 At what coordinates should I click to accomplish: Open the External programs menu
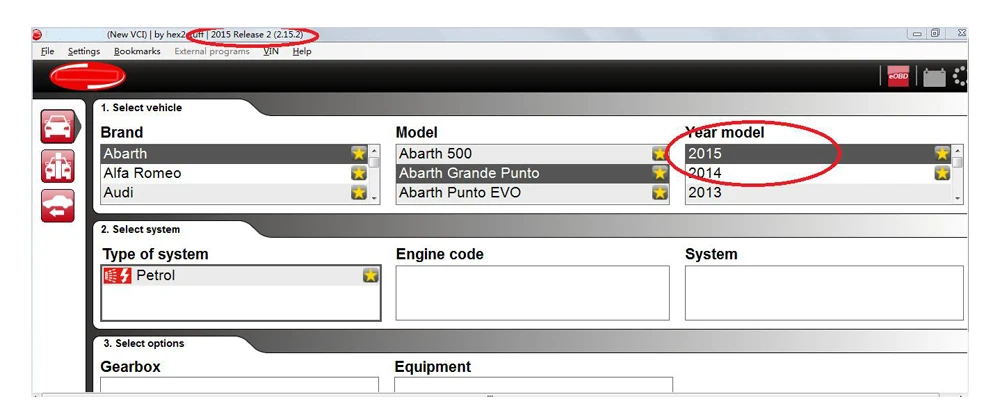click(x=212, y=51)
